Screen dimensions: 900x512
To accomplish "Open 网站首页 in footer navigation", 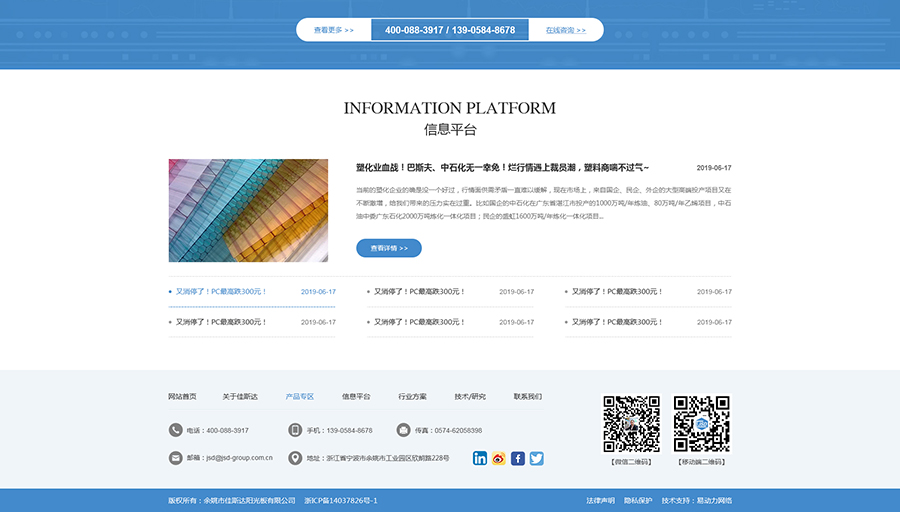I will (x=182, y=397).
